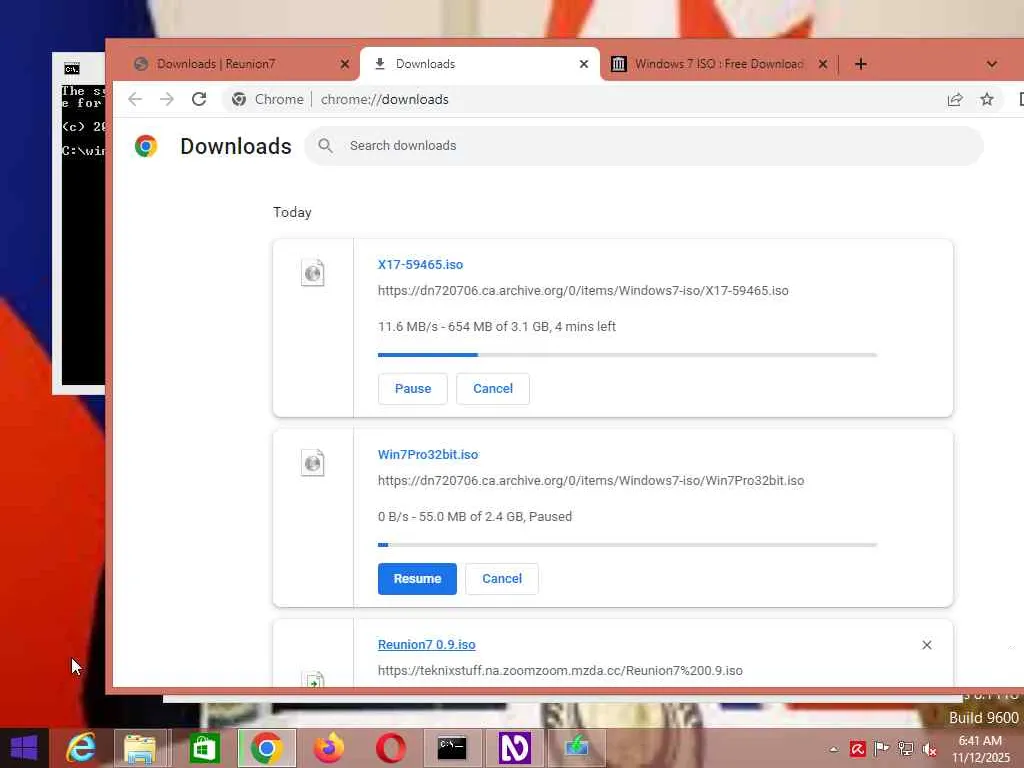
Task: Cancel the X17-59465.iso download
Action: [493, 389]
